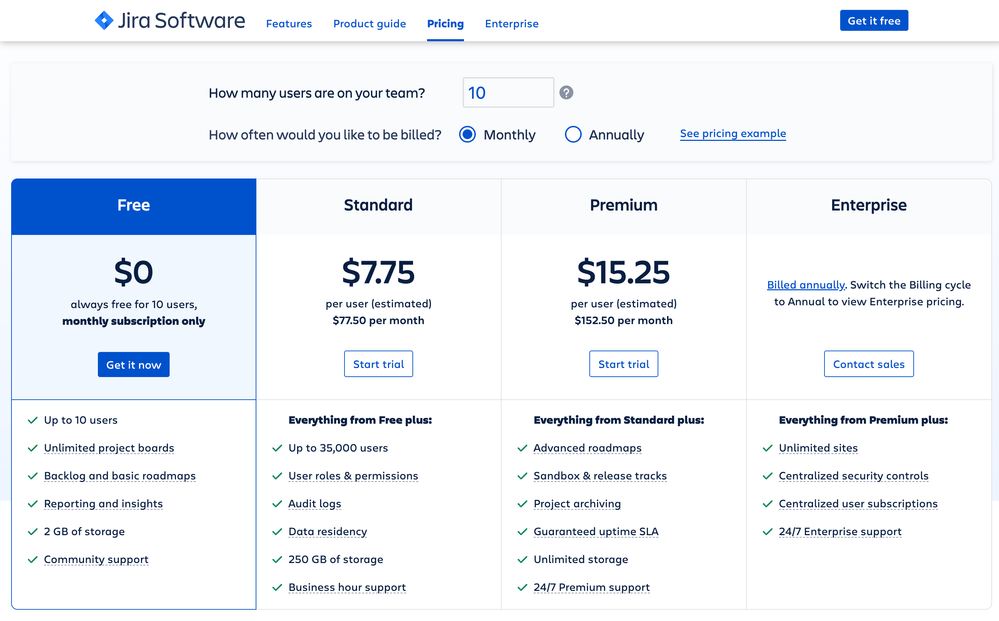Select the Enterprise navigation tab

click(511, 24)
